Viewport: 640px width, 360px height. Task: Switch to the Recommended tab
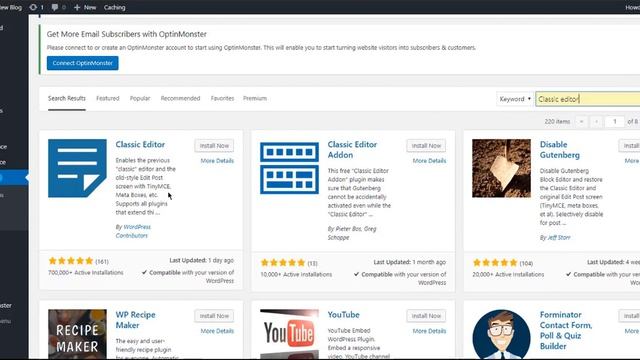coord(180,98)
